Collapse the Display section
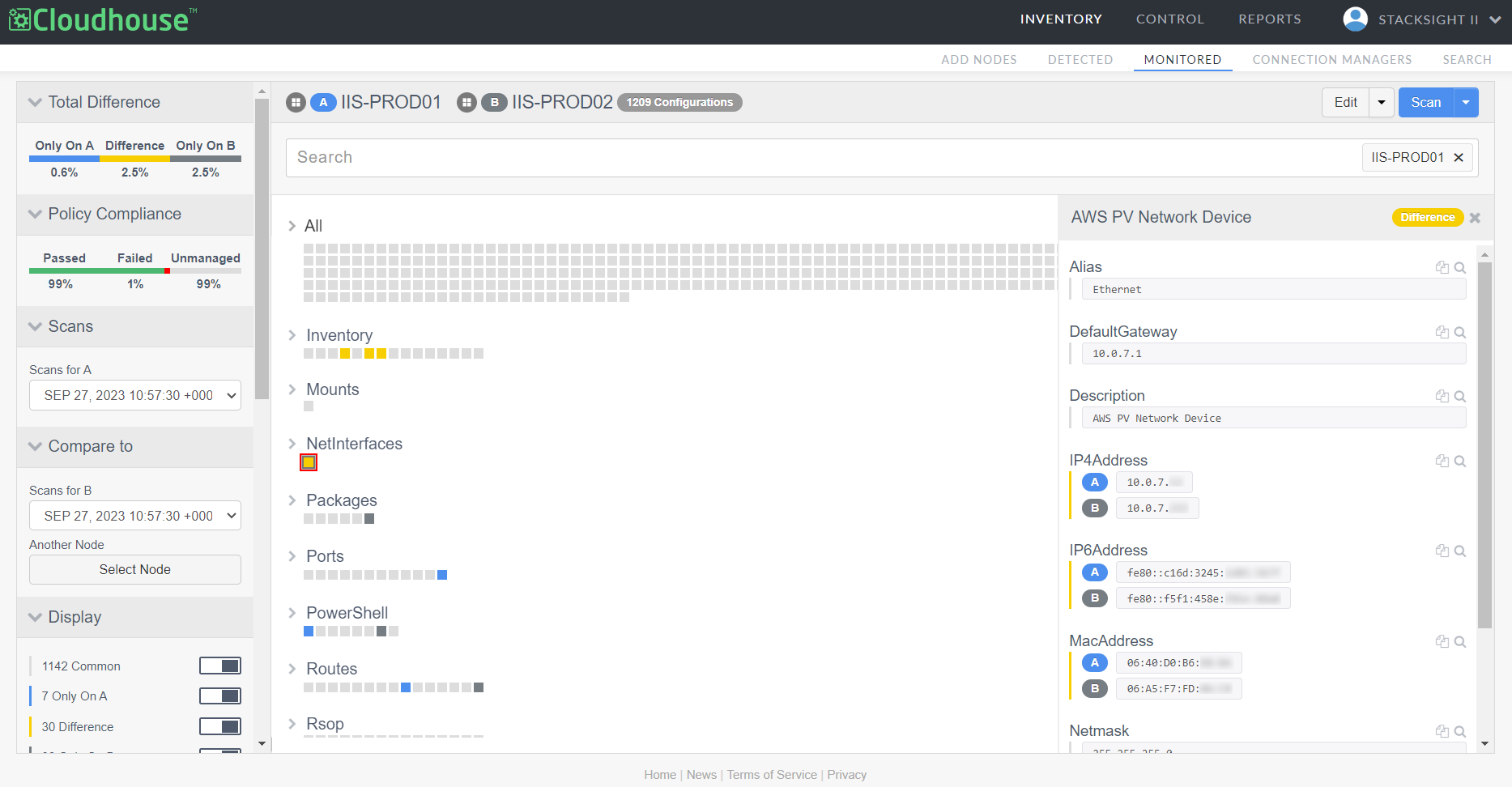This screenshot has height=787, width=1512. [35, 617]
